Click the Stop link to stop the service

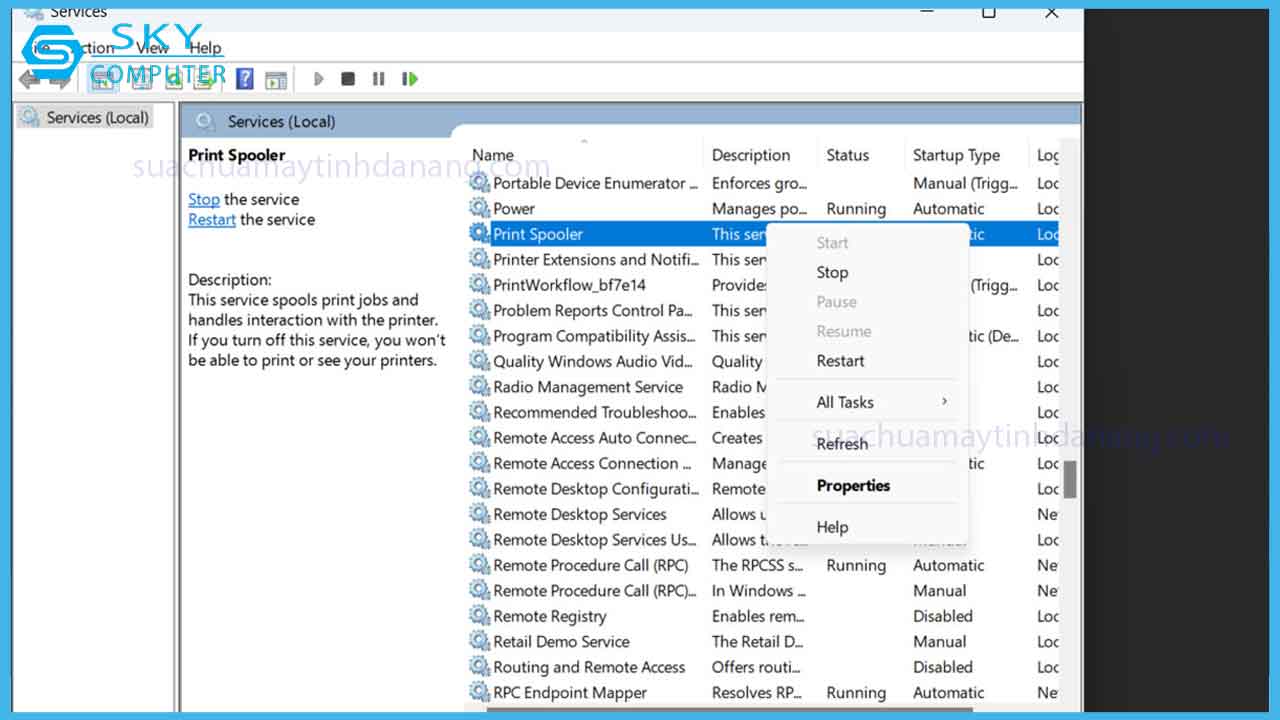(x=203, y=199)
